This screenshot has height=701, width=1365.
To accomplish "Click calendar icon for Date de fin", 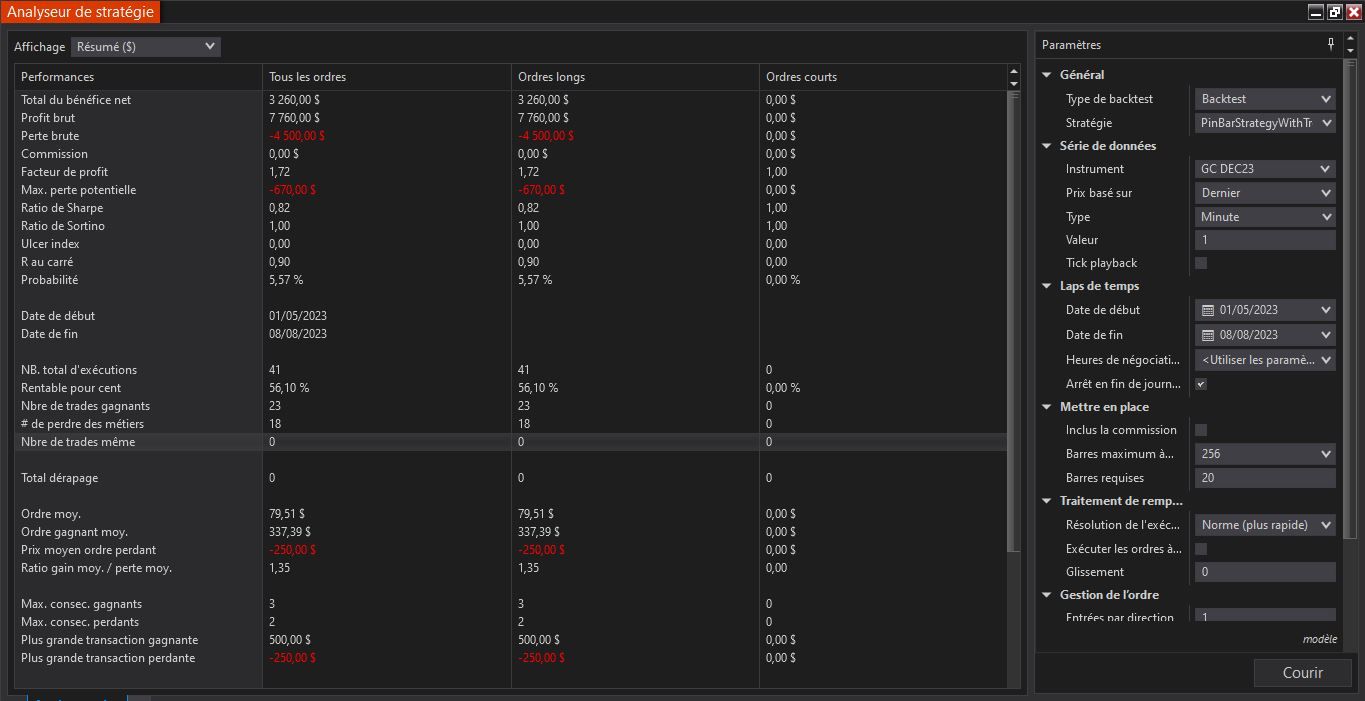I will point(1208,335).
